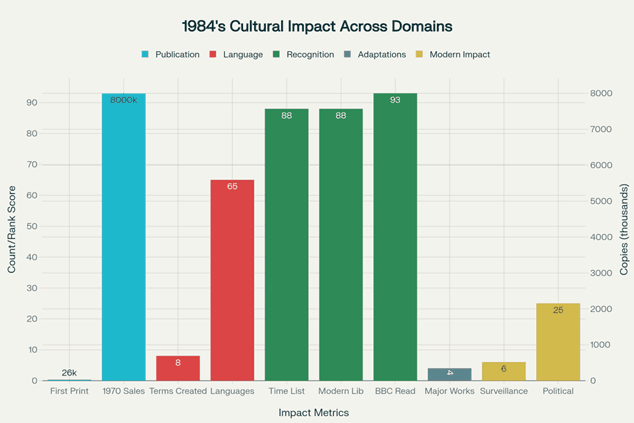Select the small yellow Surveillance bar
Image resolution: width=634 pixels, height=423 pixels.
point(503,371)
